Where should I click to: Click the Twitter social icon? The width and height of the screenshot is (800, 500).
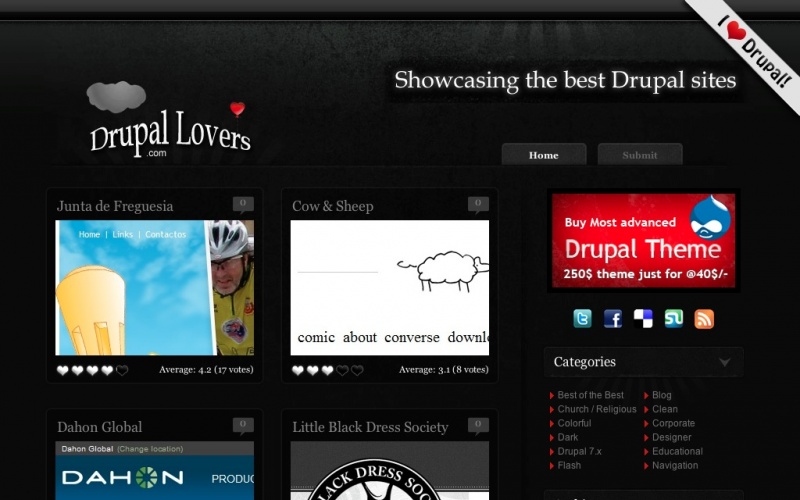pos(582,319)
